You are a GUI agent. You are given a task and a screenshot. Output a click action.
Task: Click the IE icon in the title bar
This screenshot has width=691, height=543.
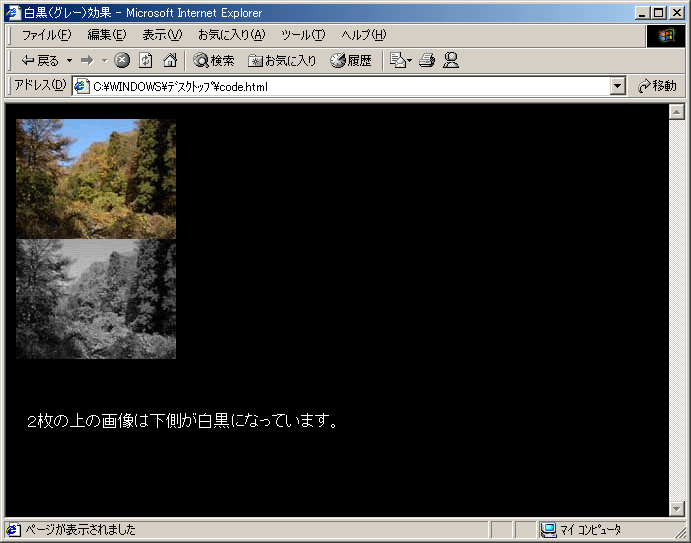[14, 12]
